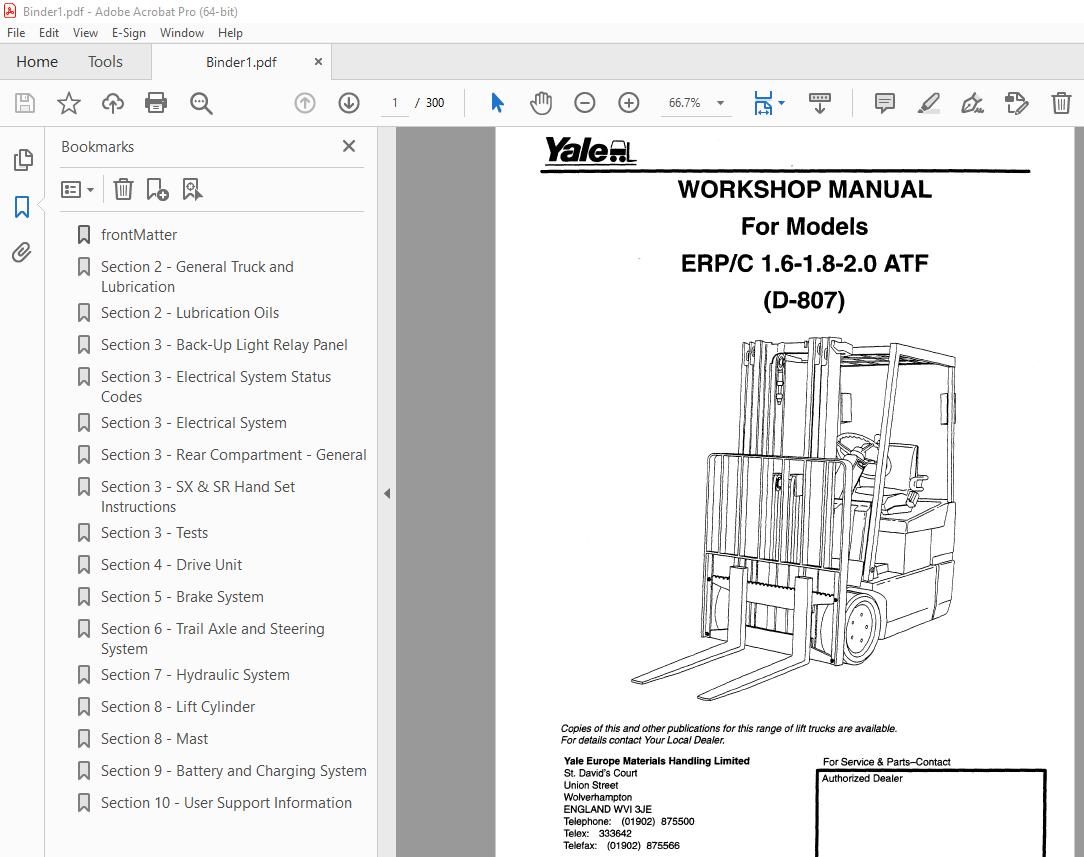
Task: Open bookmarks options dropdown menu
Action: point(77,189)
